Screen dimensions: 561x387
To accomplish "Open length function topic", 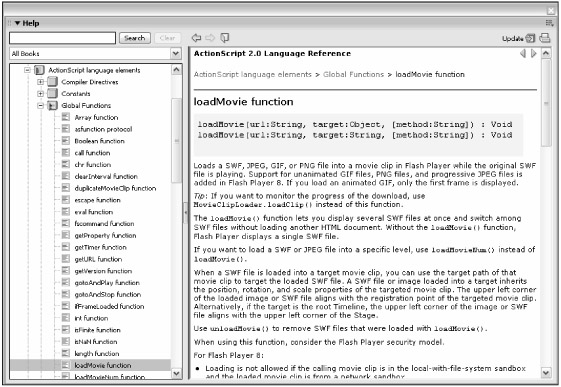I will click(97, 353).
